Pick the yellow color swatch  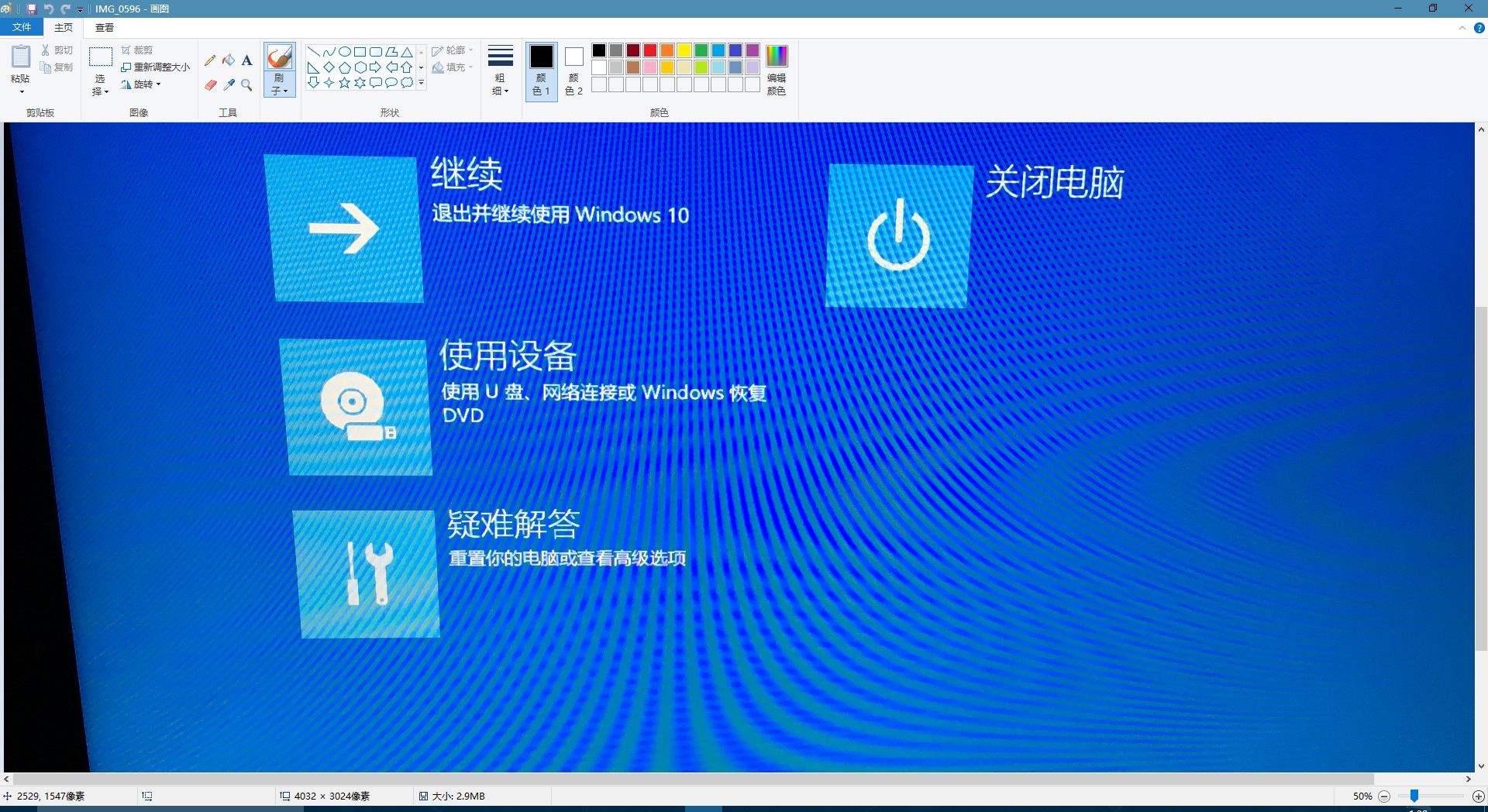(x=684, y=50)
